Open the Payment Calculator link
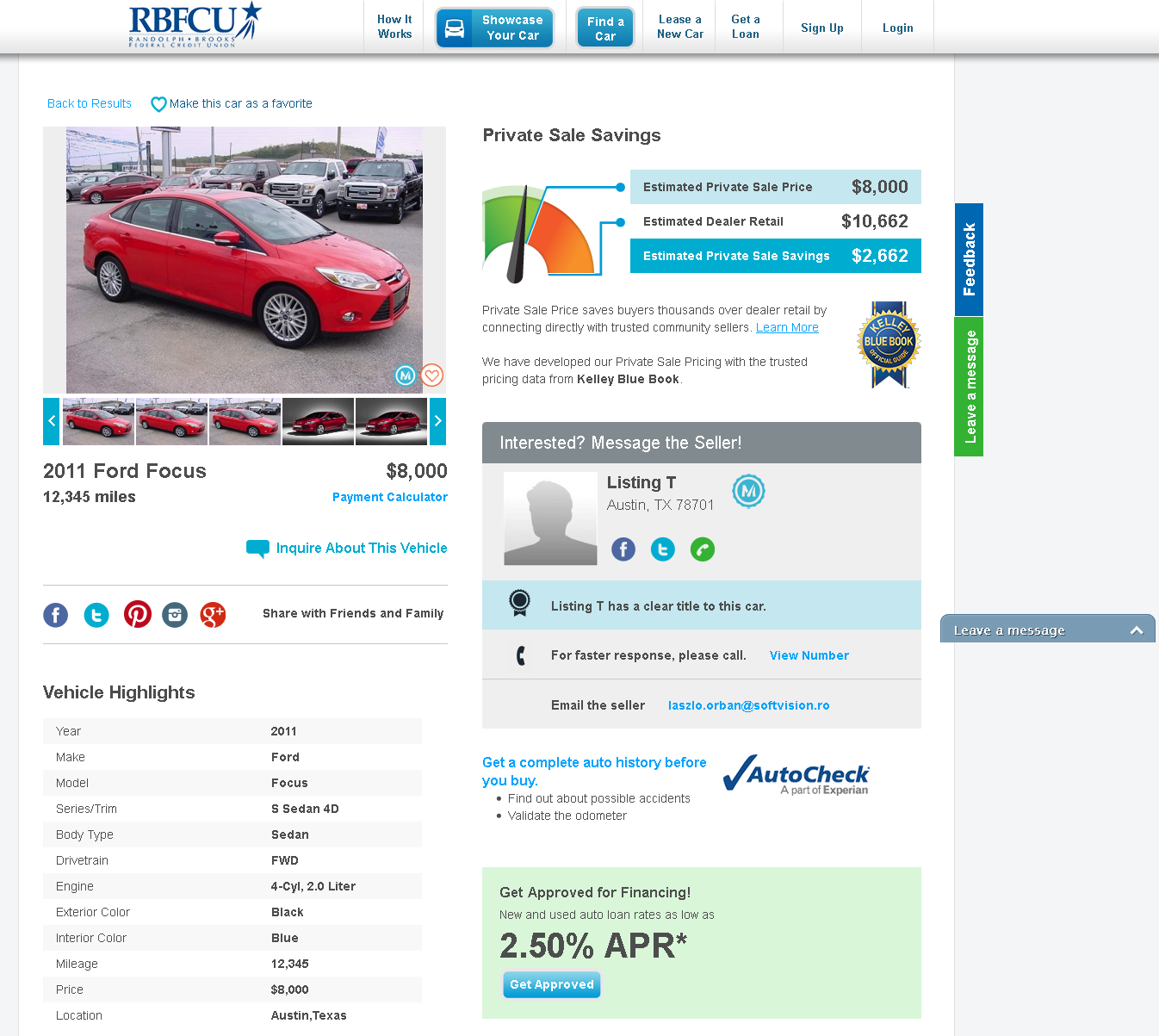Viewport: 1159px width, 1036px height. pos(390,497)
